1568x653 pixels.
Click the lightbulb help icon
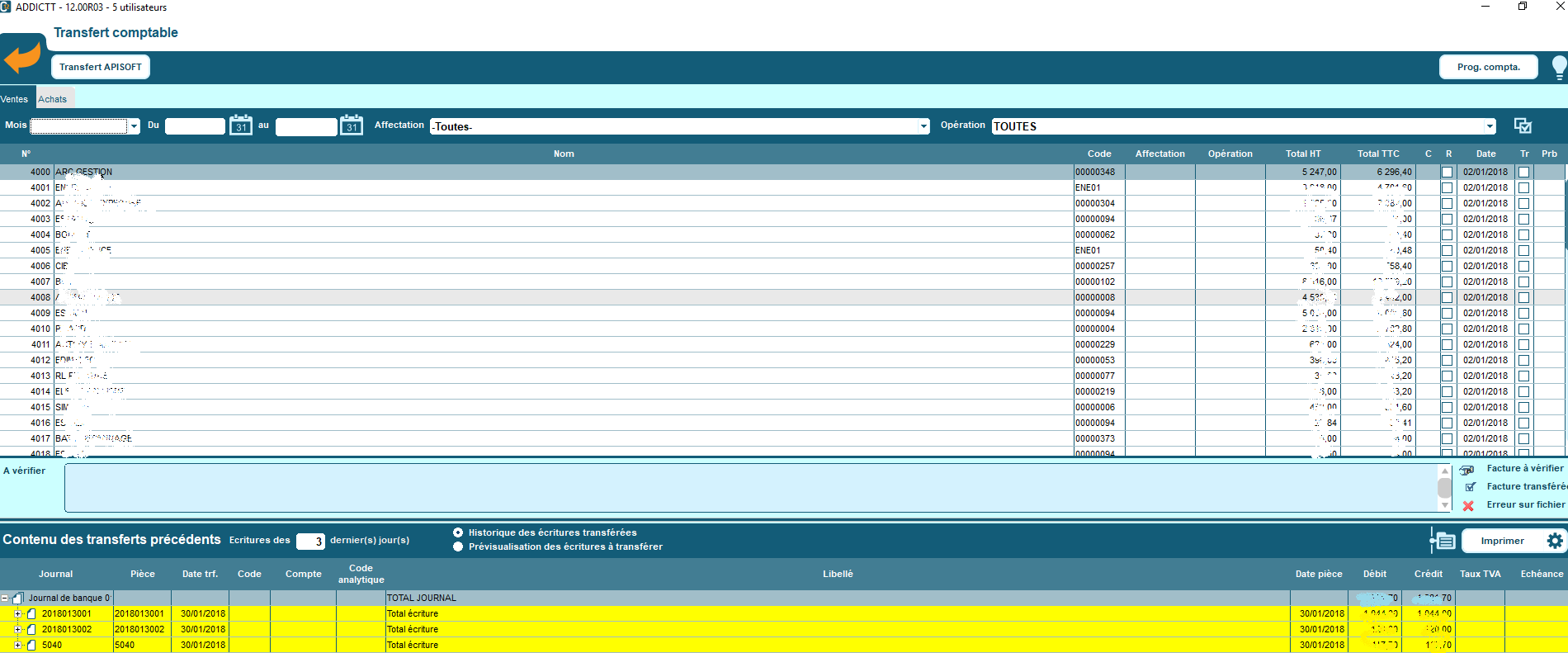[x=1559, y=67]
